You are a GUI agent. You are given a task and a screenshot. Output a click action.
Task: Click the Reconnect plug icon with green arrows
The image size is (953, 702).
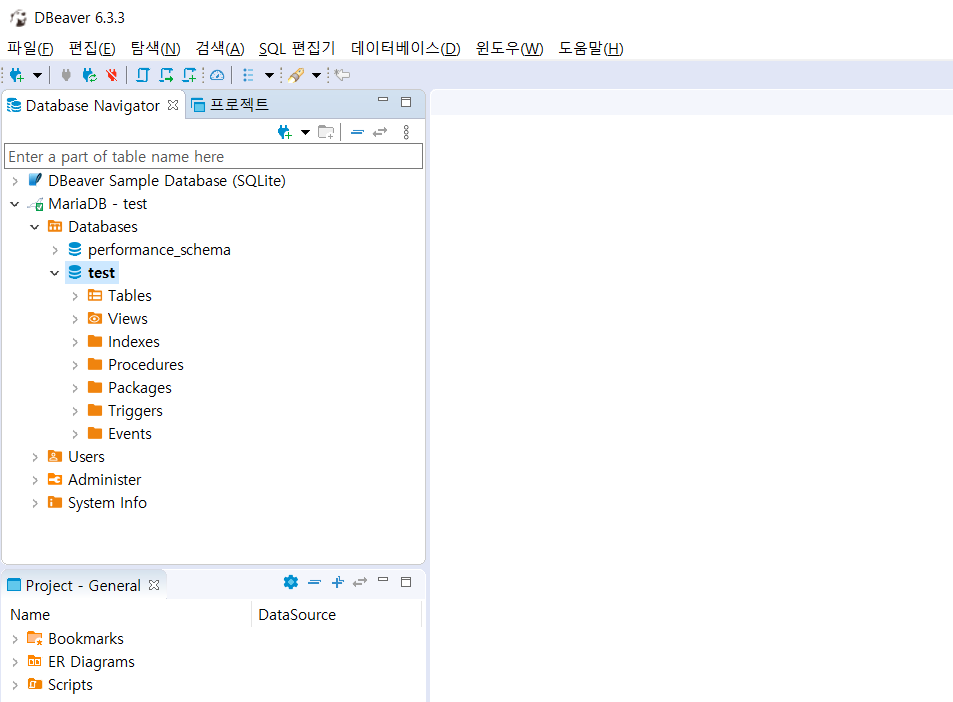coord(89,75)
